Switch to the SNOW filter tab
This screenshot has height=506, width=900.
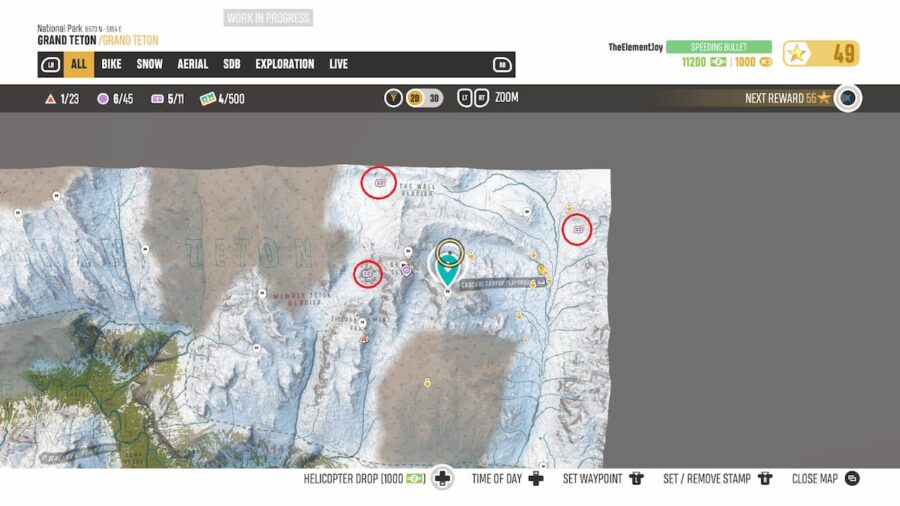(x=149, y=64)
